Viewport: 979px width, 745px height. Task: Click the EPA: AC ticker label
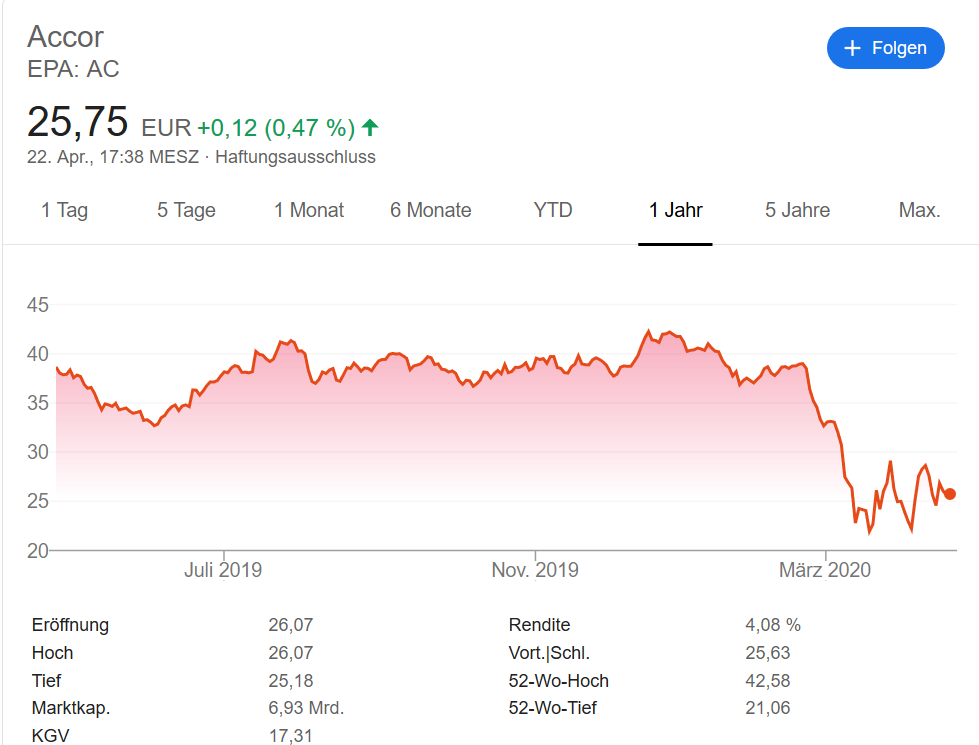tap(72, 70)
